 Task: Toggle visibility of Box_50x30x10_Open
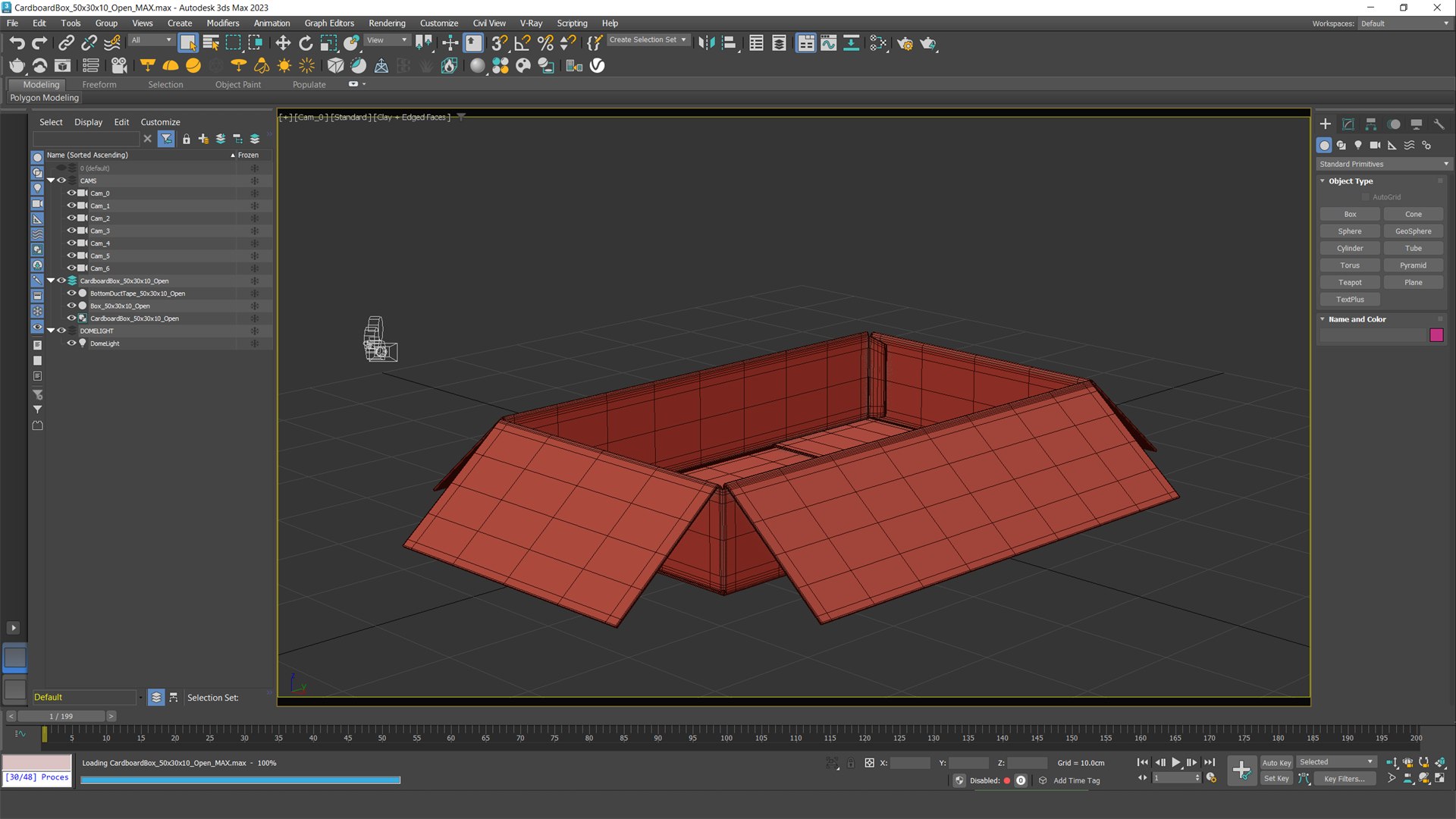(71, 306)
